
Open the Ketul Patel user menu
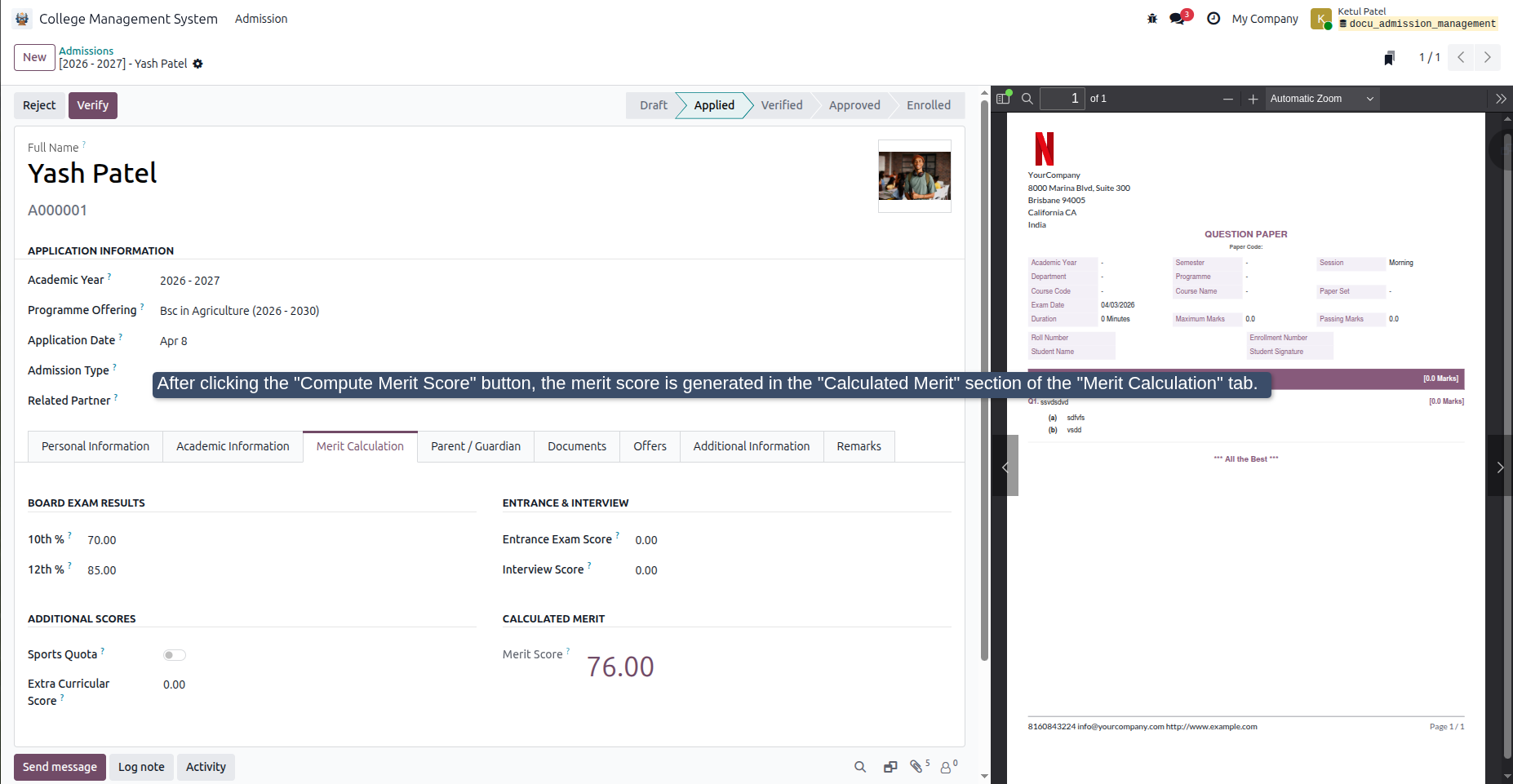coord(1404,18)
